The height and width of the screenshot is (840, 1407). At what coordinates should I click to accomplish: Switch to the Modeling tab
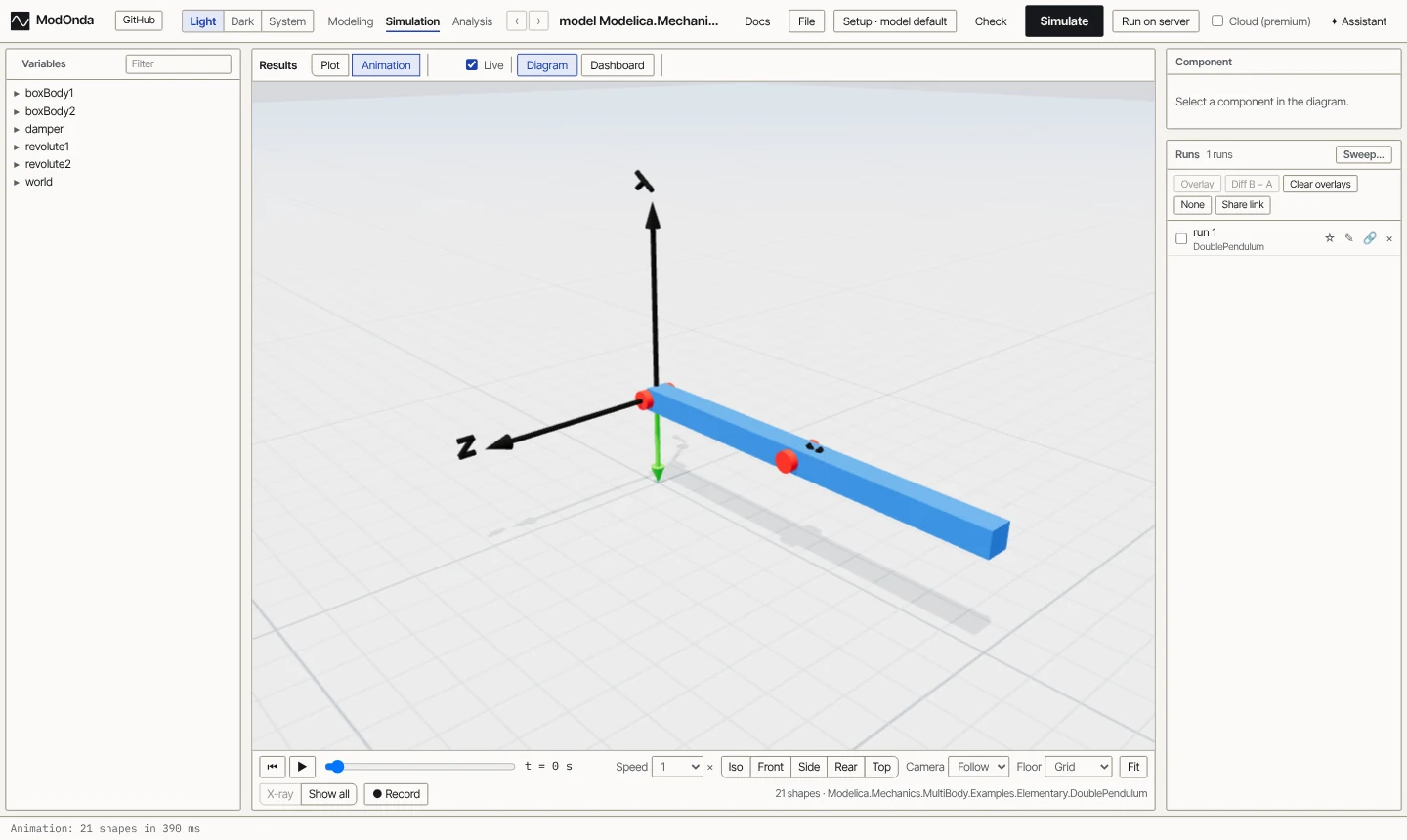pyautogui.click(x=351, y=21)
